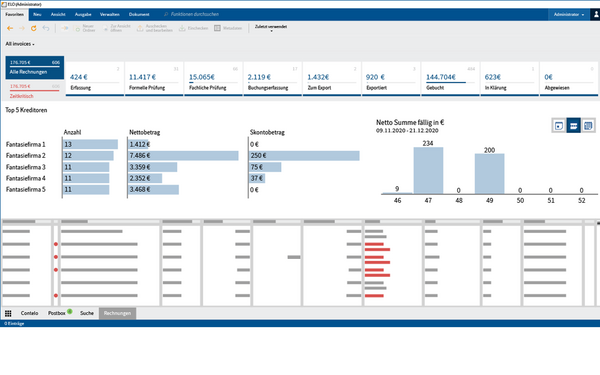Click the user profile icon at top right

(x=595, y=15)
